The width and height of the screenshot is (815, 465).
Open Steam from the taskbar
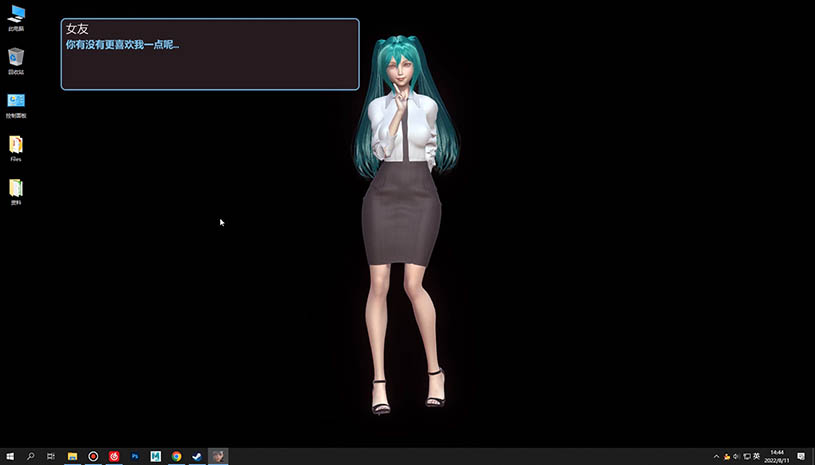coord(197,456)
